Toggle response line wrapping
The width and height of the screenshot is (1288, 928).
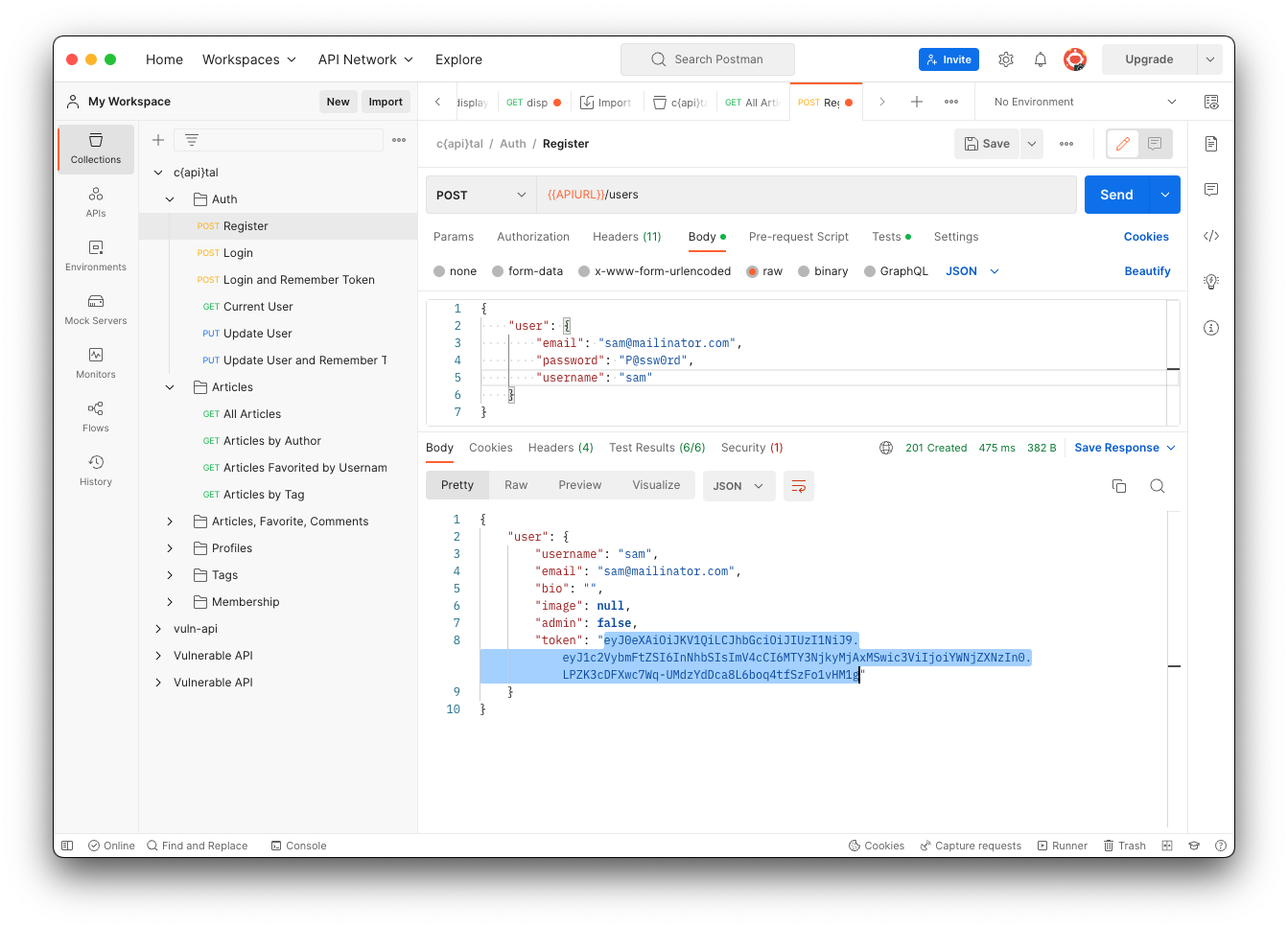[799, 486]
